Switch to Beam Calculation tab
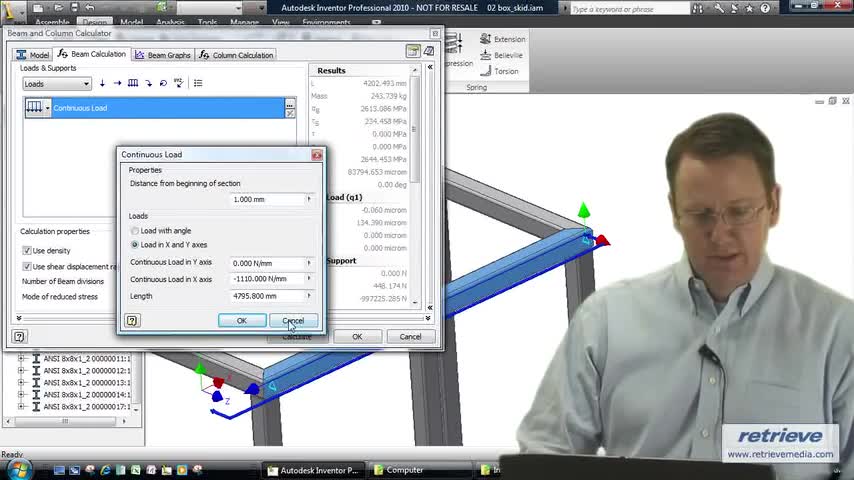The height and width of the screenshot is (480, 854). pyautogui.click(x=92, y=54)
